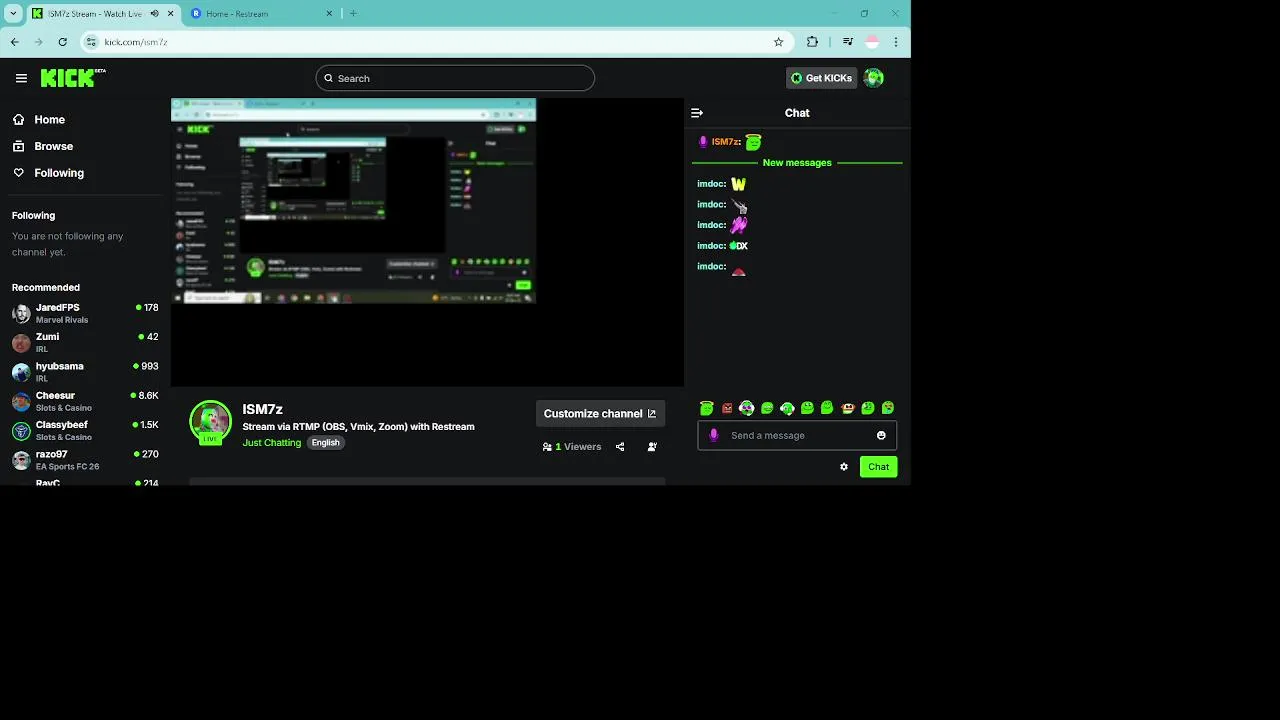
Task: Open chat settings gear icon
Action: [x=844, y=467]
